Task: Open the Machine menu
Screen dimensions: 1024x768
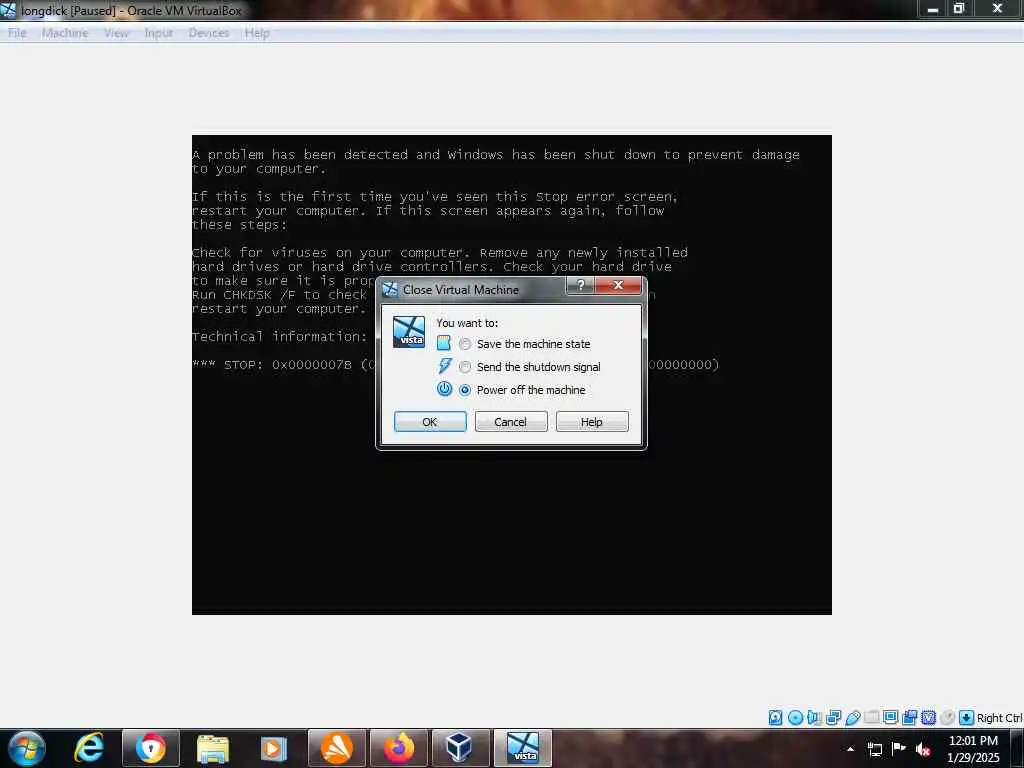Action: tap(65, 33)
